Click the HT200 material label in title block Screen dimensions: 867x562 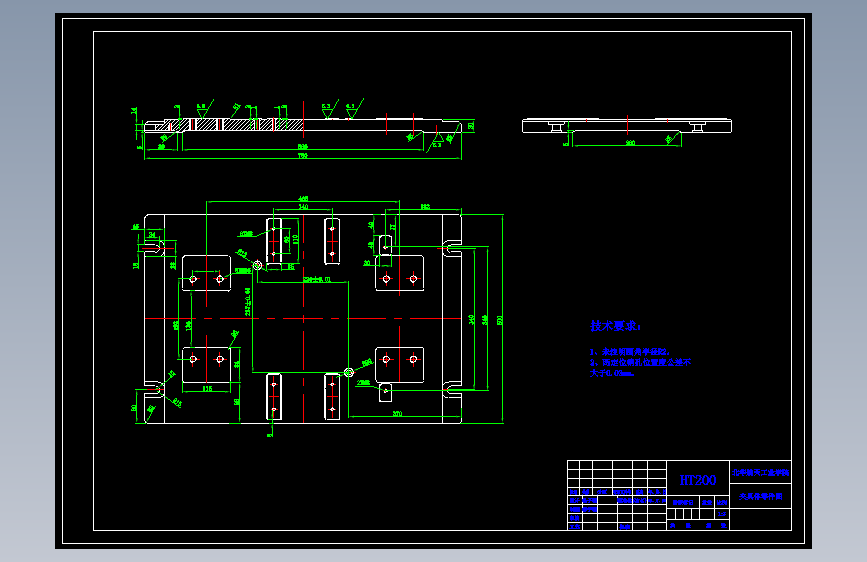coord(698,480)
